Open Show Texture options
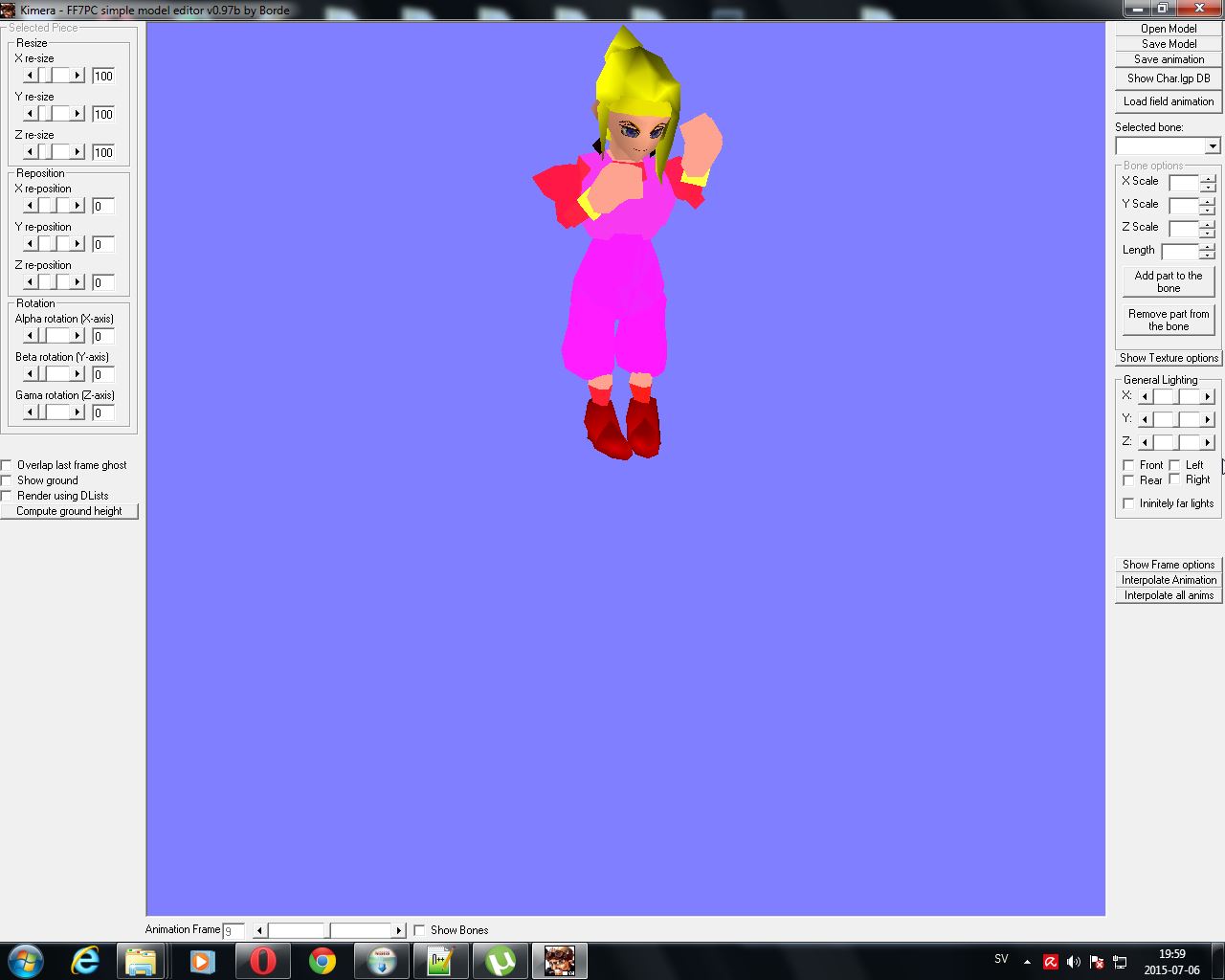Screen dimensions: 1225x980 click(1169, 358)
